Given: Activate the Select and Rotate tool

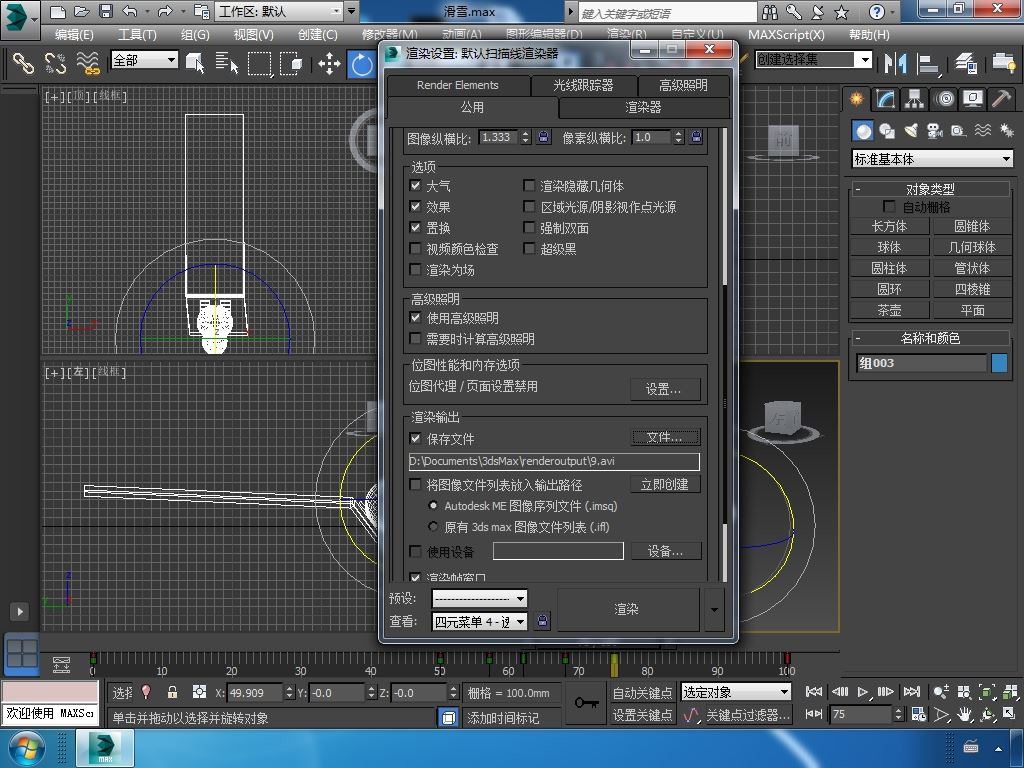Looking at the screenshot, I should click(x=362, y=63).
